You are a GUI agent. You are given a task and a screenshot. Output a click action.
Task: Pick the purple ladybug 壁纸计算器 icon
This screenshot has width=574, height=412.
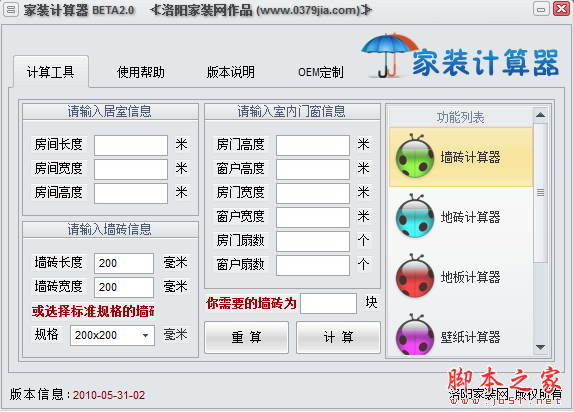coord(415,334)
